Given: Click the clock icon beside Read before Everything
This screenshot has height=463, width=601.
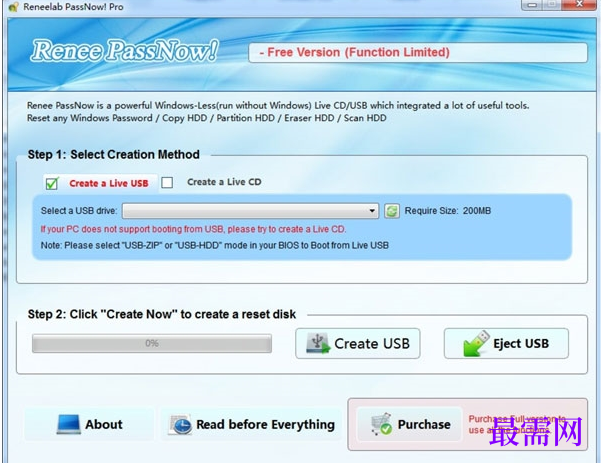Looking at the screenshot, I should (x=180, y=424).
